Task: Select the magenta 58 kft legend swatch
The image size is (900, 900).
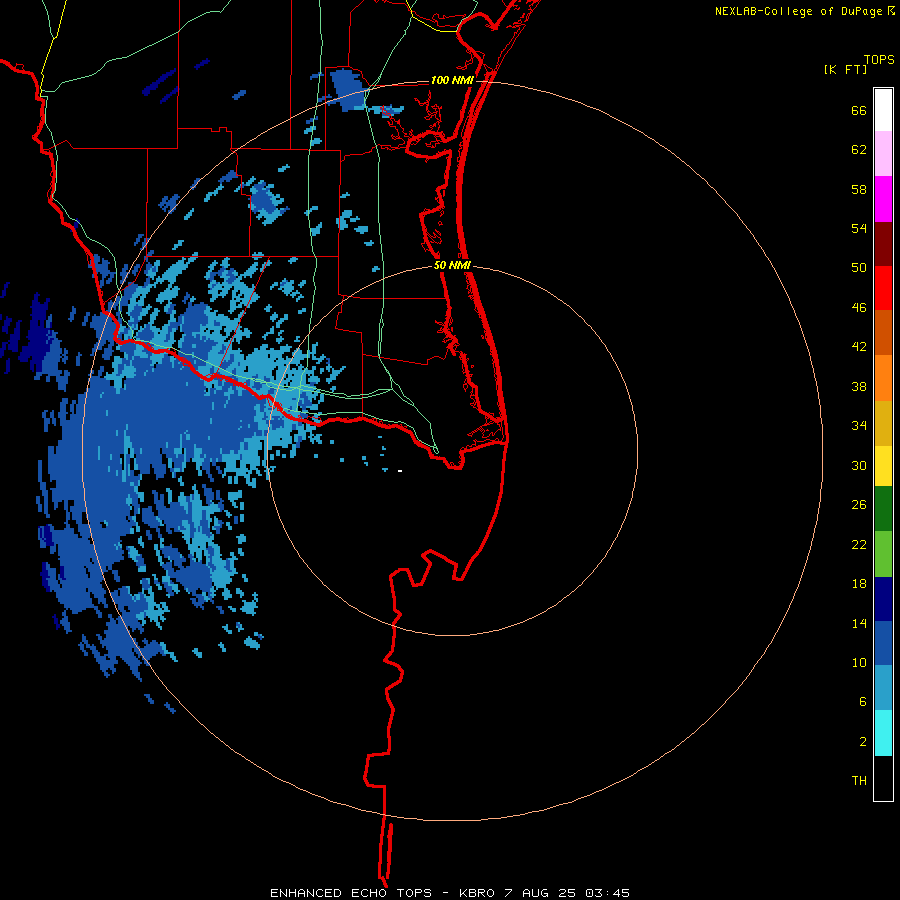Action: coord(883,199)
